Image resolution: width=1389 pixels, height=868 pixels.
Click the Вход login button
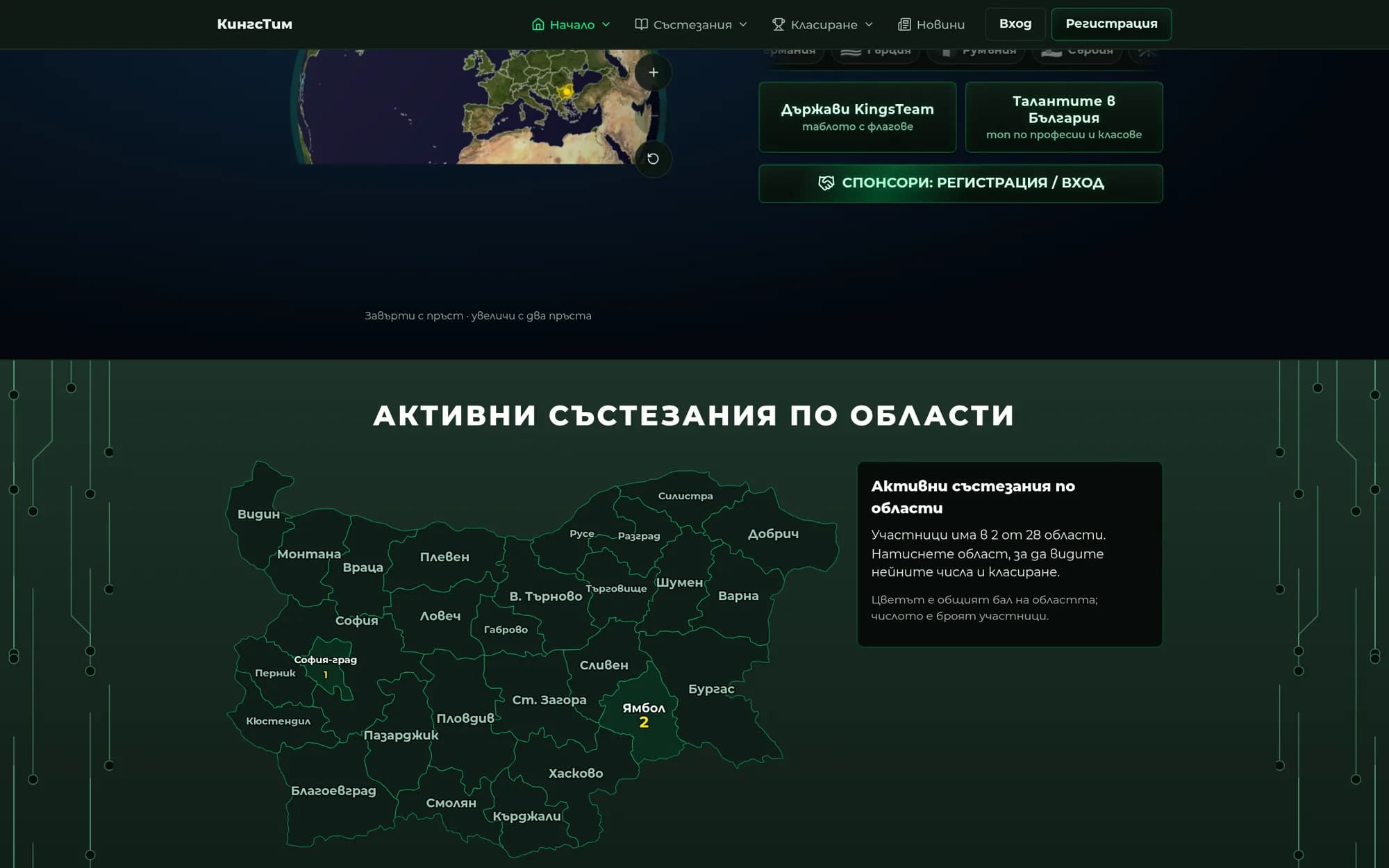1015,24
